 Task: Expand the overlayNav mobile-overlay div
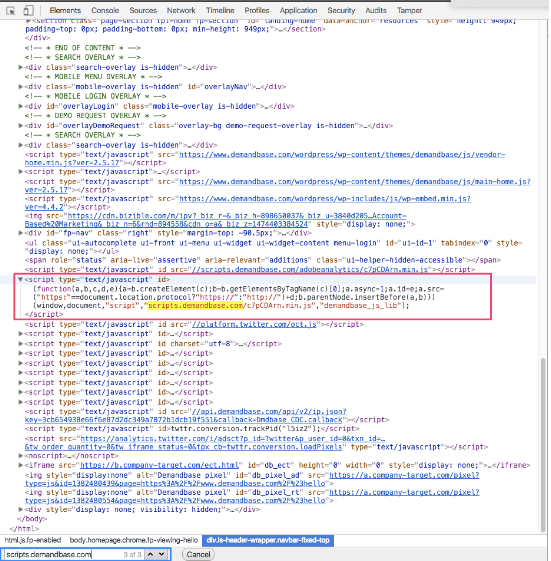point(21,87)
